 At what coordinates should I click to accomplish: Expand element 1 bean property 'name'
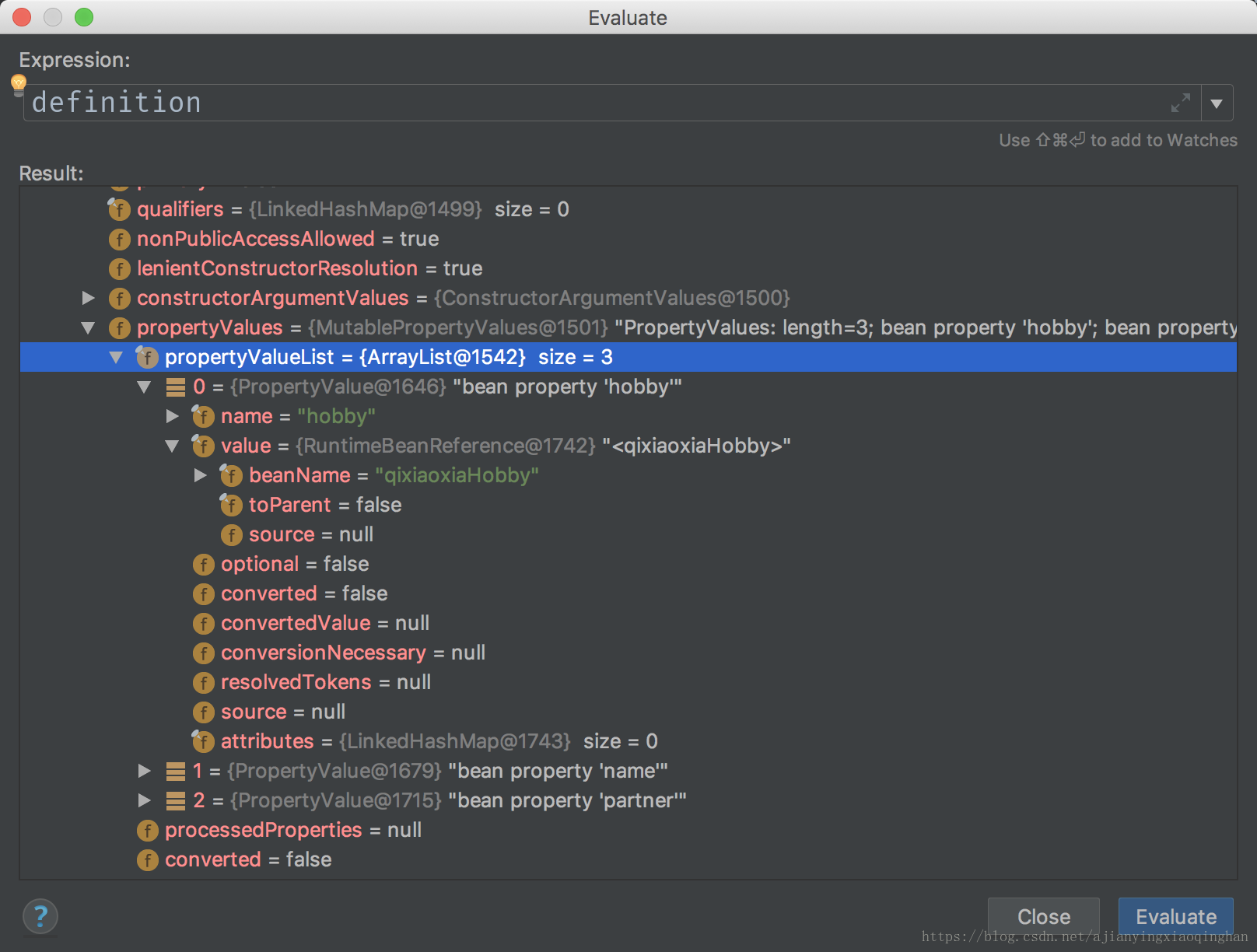144,771
